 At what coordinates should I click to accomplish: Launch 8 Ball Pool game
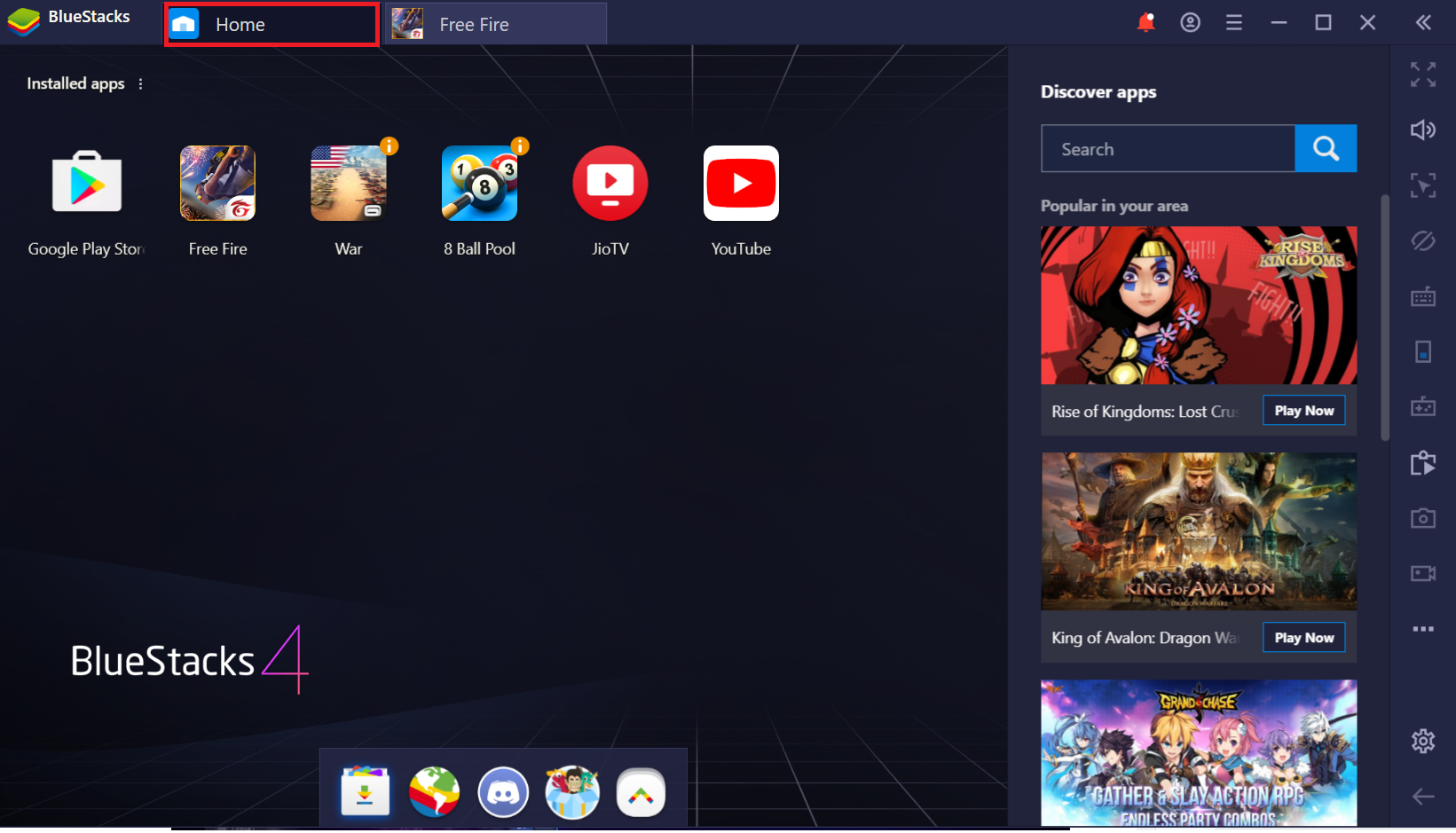(479, 183)
